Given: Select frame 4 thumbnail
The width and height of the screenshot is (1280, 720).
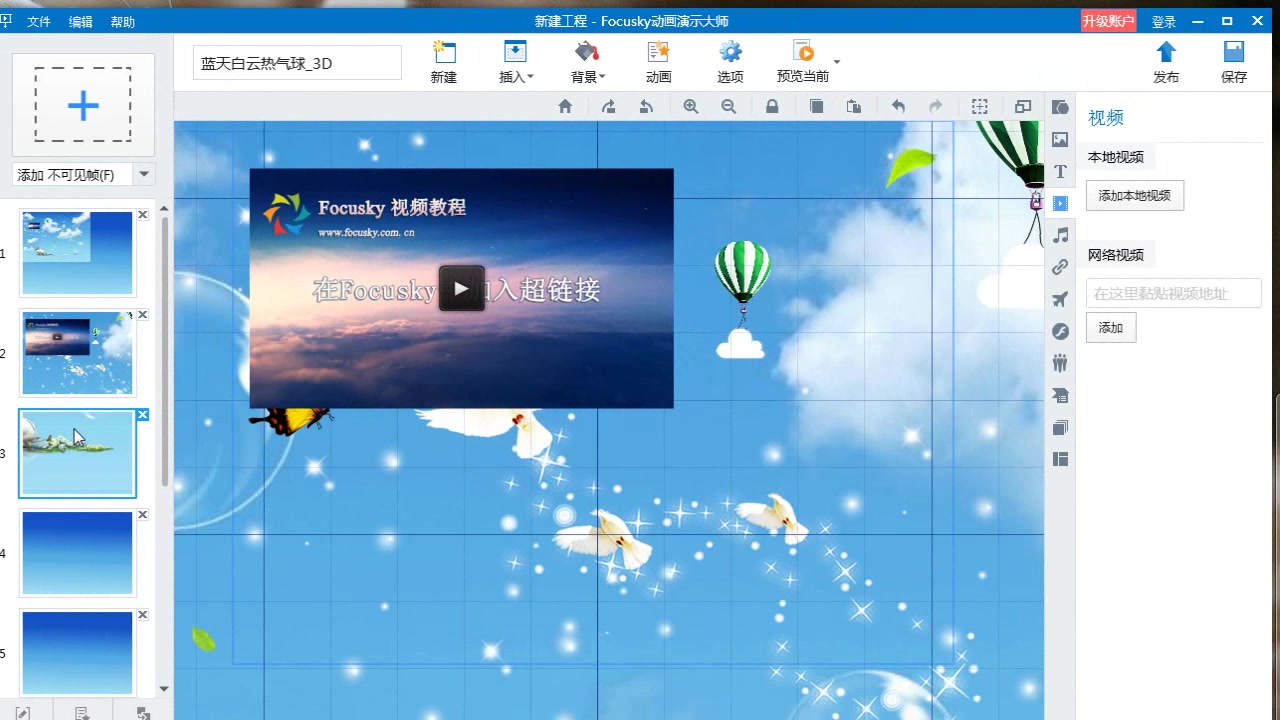Looking at the screenshot, I should 77,553.
